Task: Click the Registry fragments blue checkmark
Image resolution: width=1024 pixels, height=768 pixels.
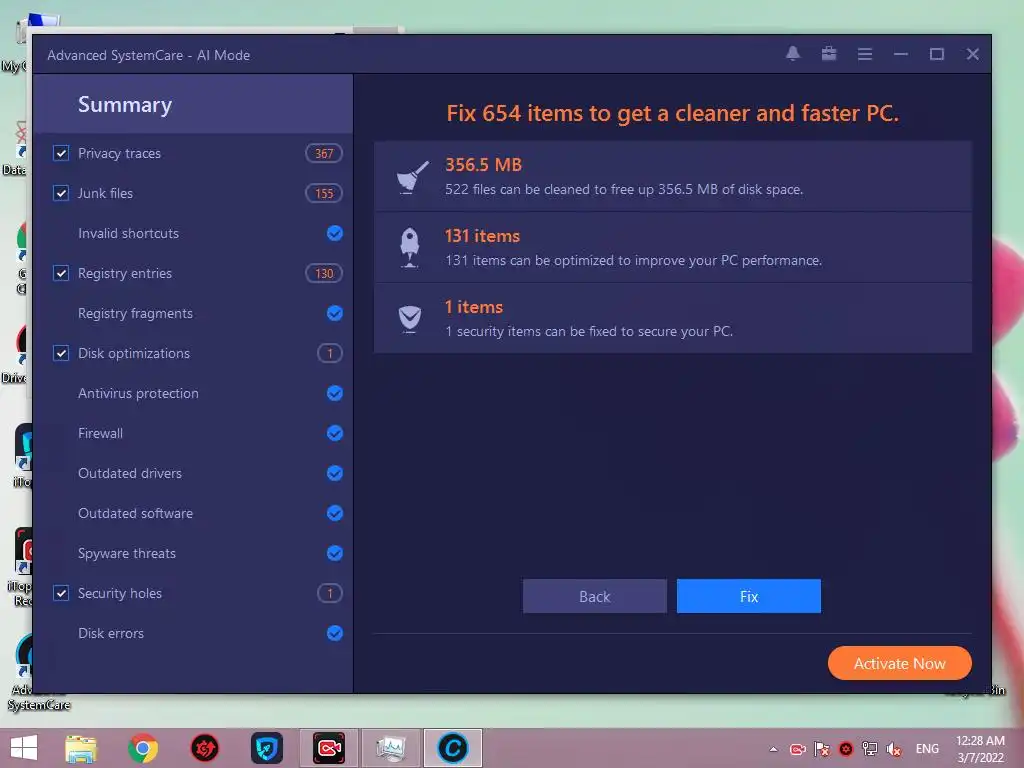Action: [334, 313]
